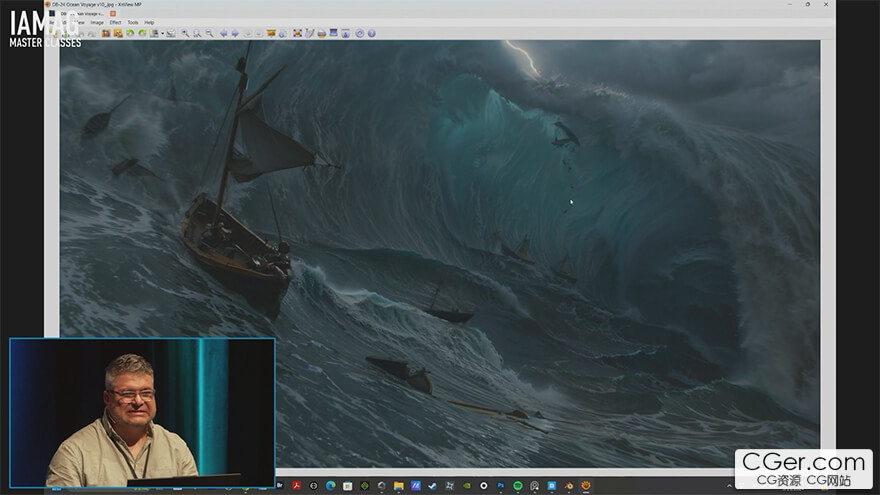Start the slideshow from the toolbar icon
Screen dimensions: 880x495
coord(271,33)
